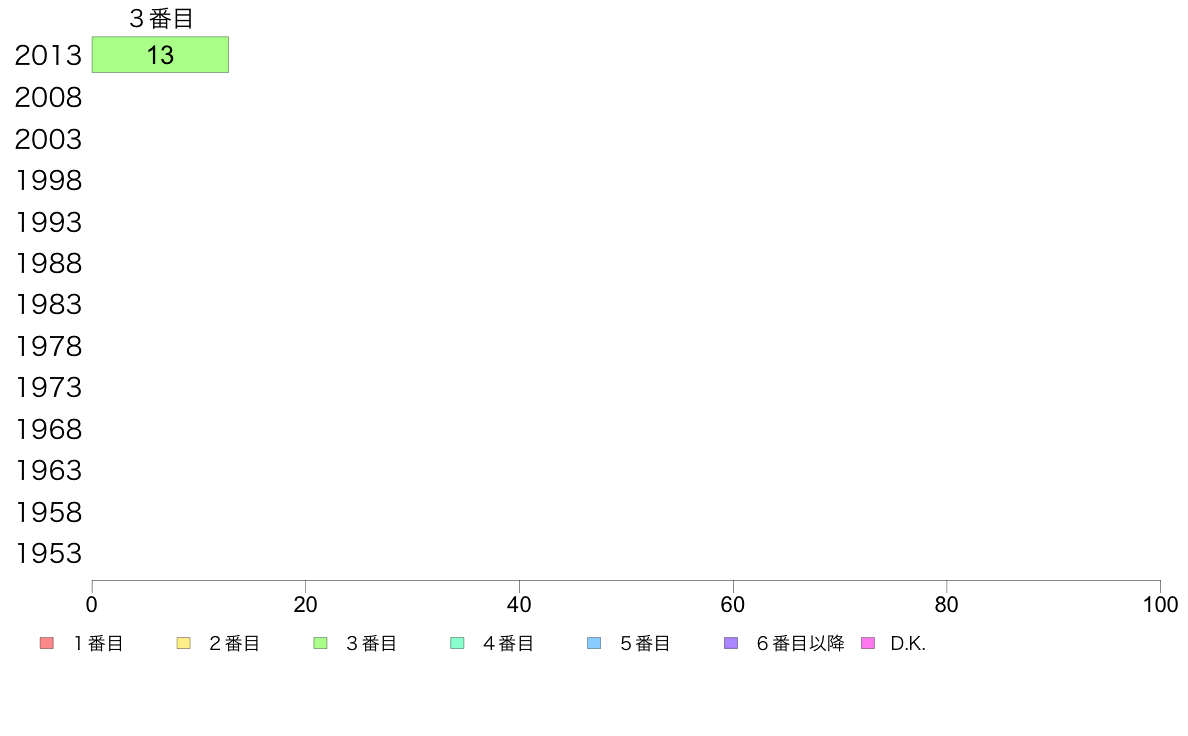
Task: Click the D.K. legend text
Action: click(908, 644)
